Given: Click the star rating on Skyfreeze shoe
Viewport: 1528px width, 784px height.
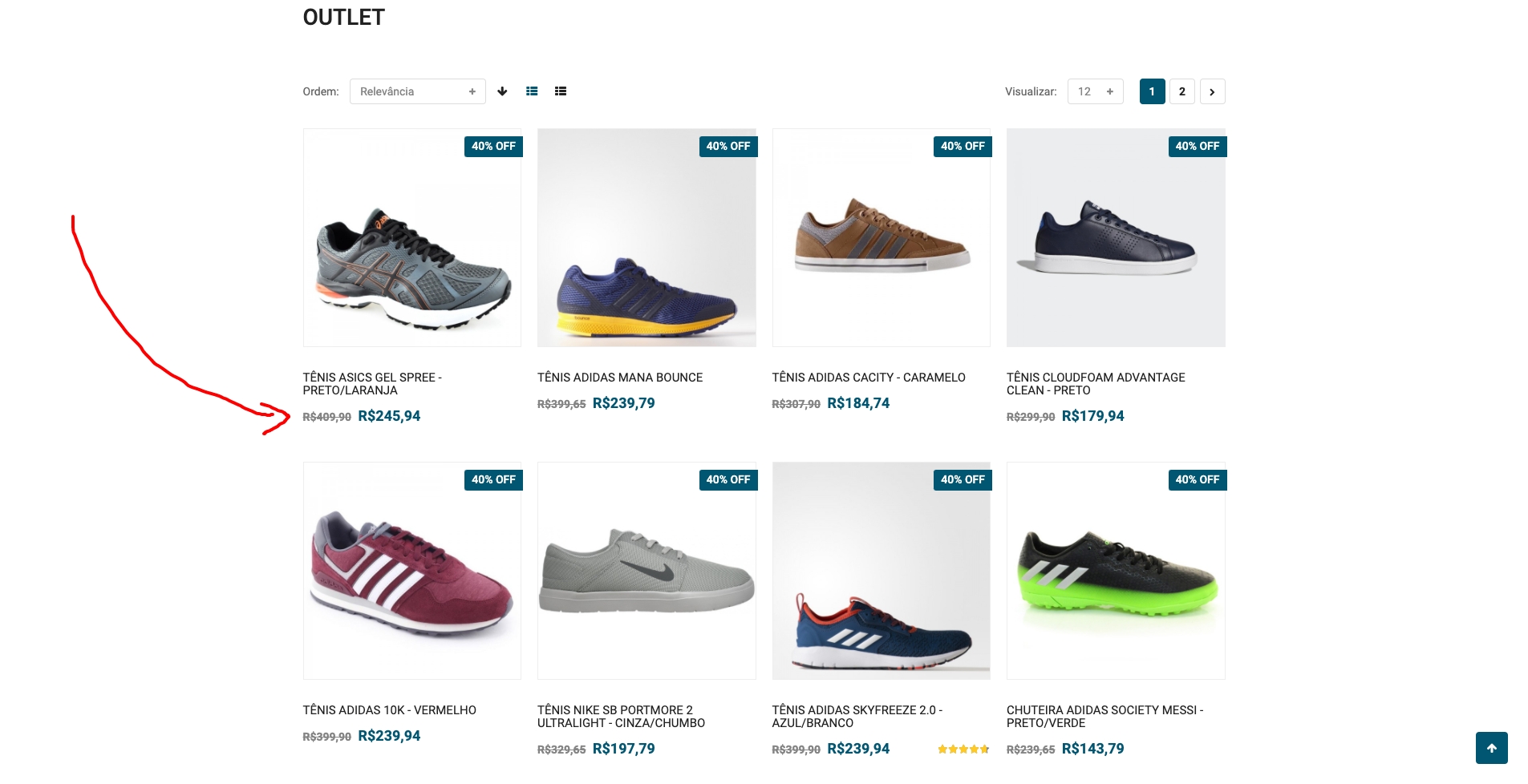Looking at the screenshot, I should coord(963,750).
